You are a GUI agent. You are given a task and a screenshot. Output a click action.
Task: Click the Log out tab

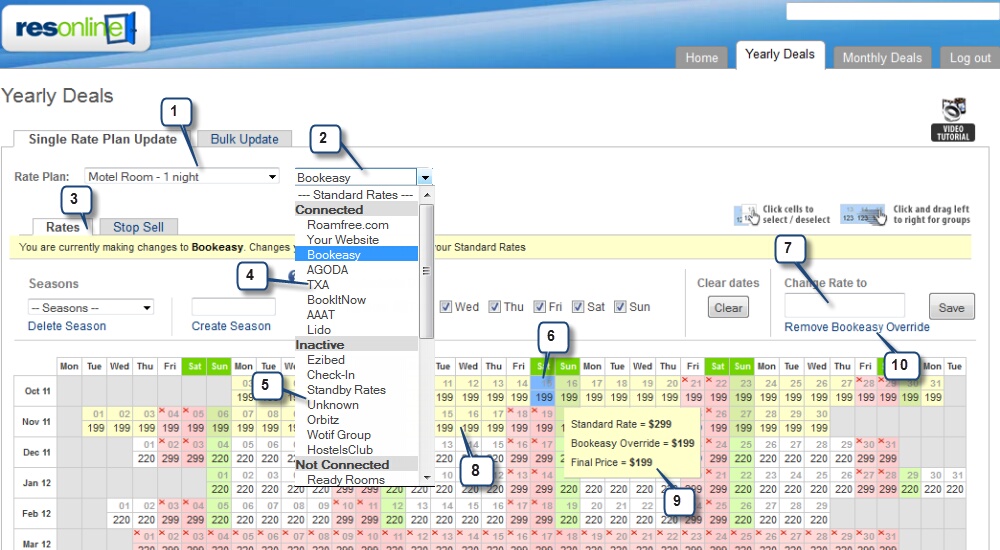click(x=970, y=57)
